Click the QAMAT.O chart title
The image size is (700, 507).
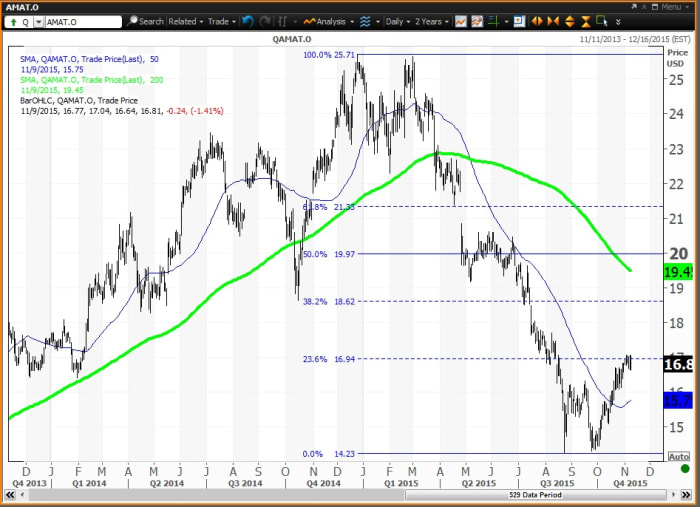(x=292, y=39)
